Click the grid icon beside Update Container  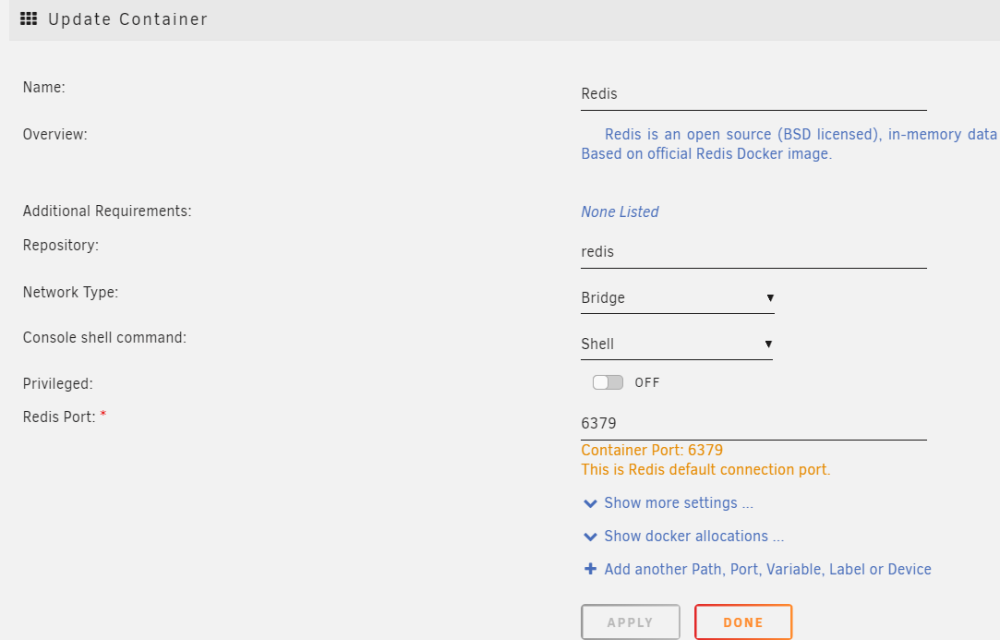29,19
